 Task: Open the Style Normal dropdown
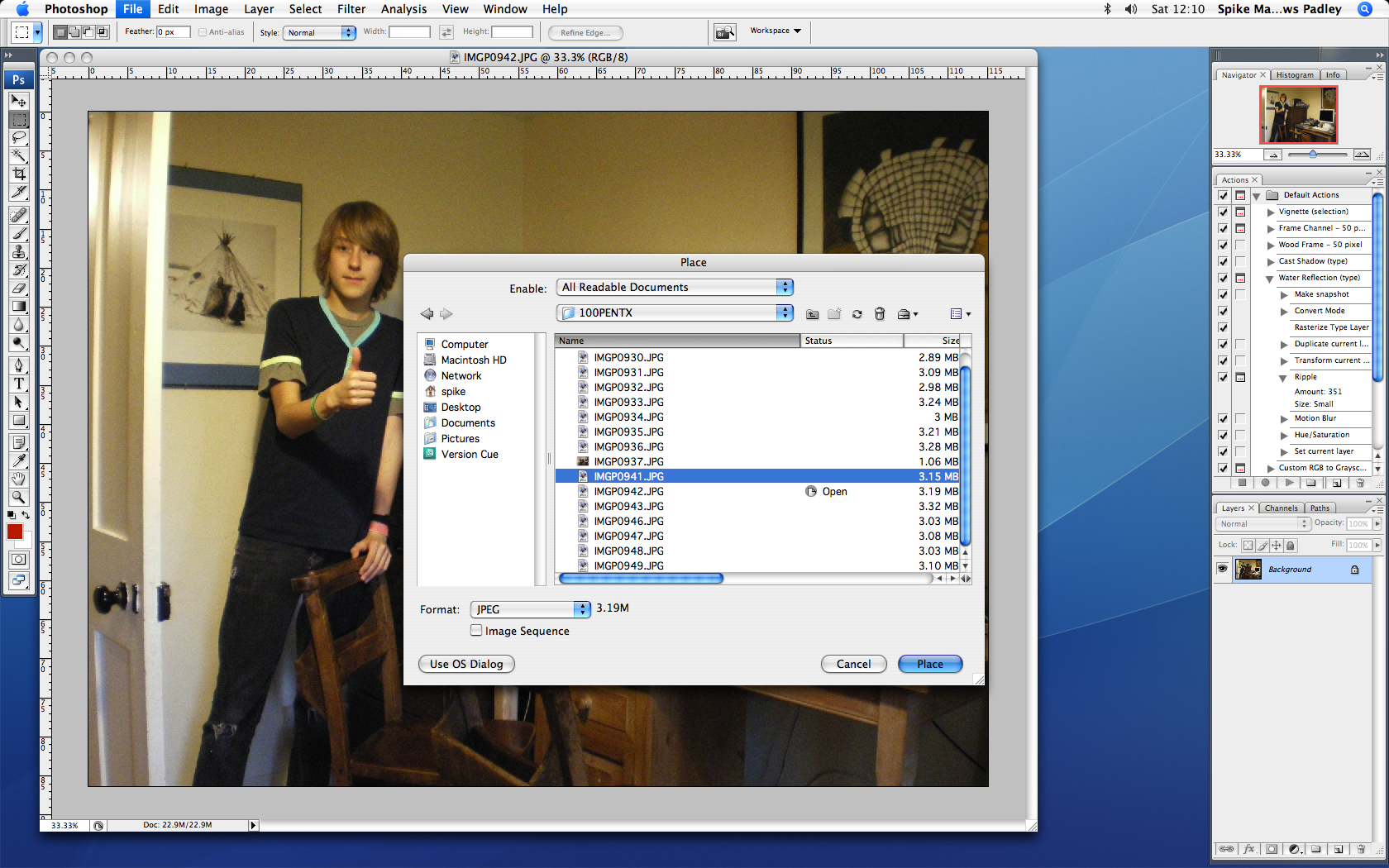319,32
